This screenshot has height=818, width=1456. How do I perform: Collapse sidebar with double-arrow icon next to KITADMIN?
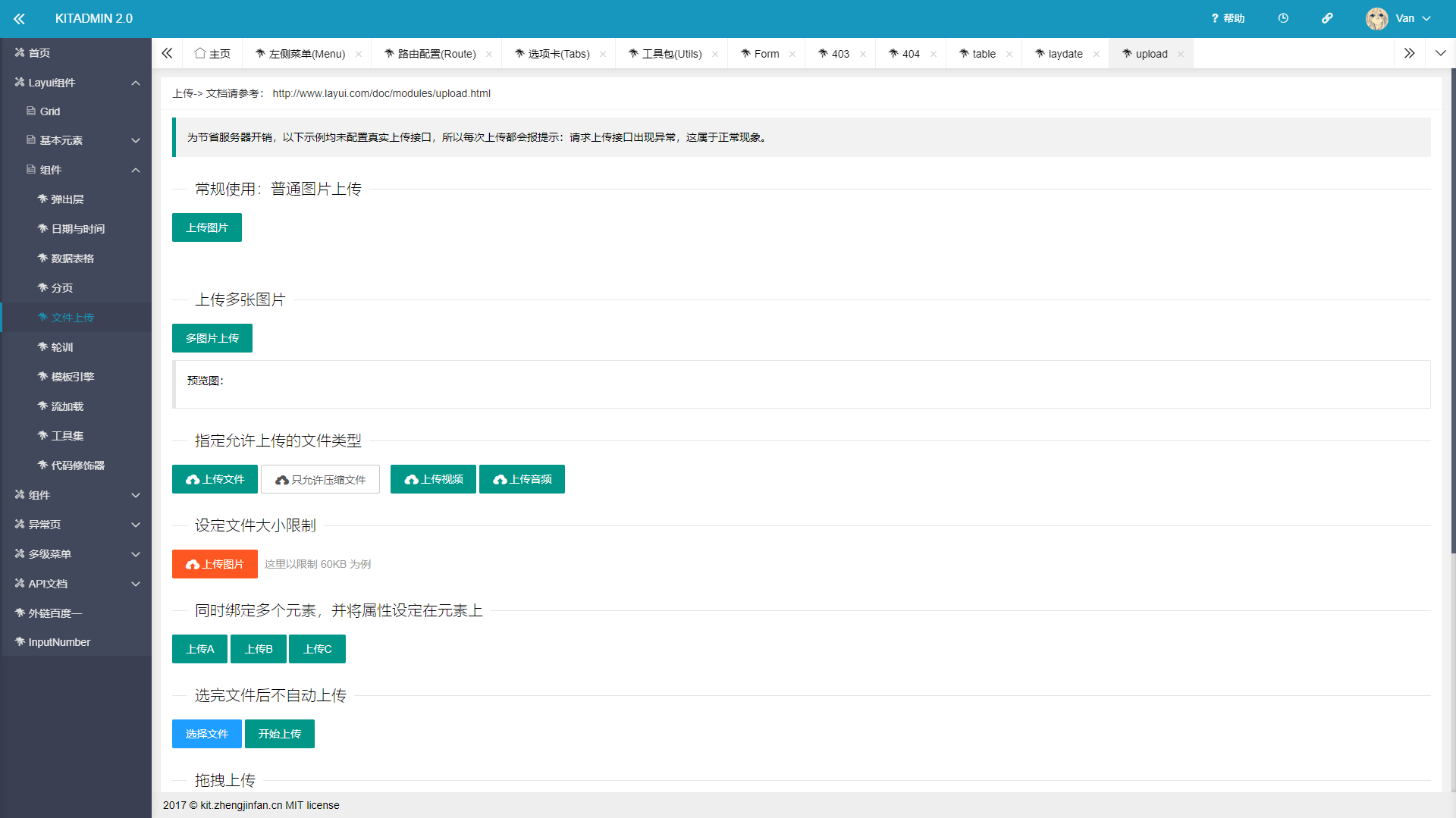(19, 18)
